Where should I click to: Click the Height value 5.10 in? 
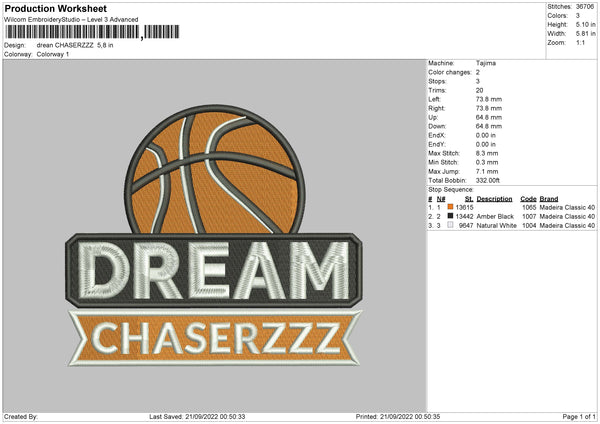pyautogui.click(x=585, y=24)
